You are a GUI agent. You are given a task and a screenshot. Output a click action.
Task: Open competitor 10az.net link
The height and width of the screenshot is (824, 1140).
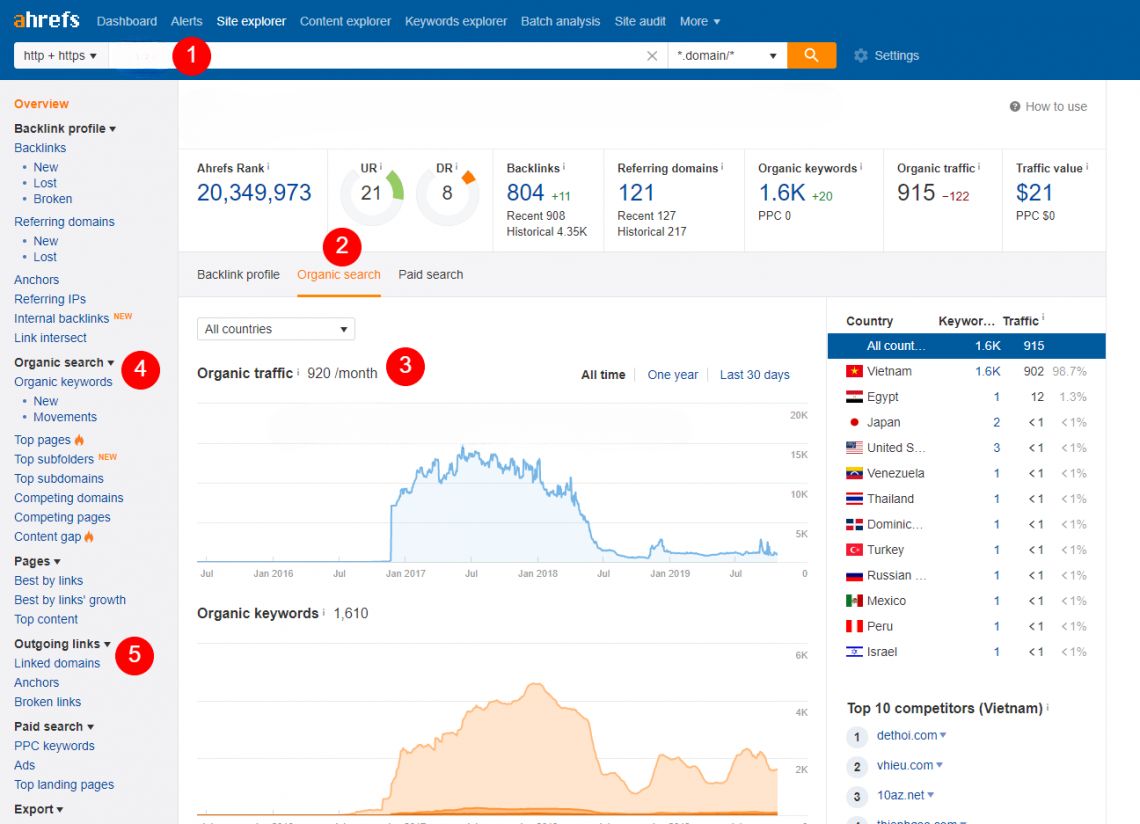(x=900, y=795)
